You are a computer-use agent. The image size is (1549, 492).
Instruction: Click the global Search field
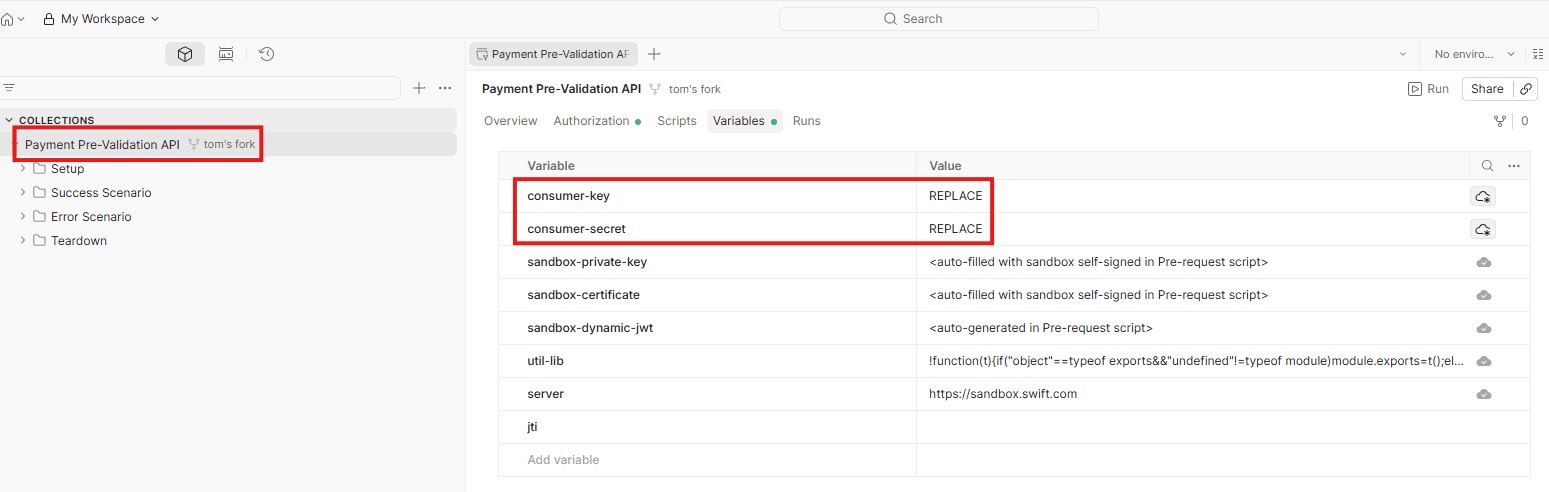pos(938,19)
